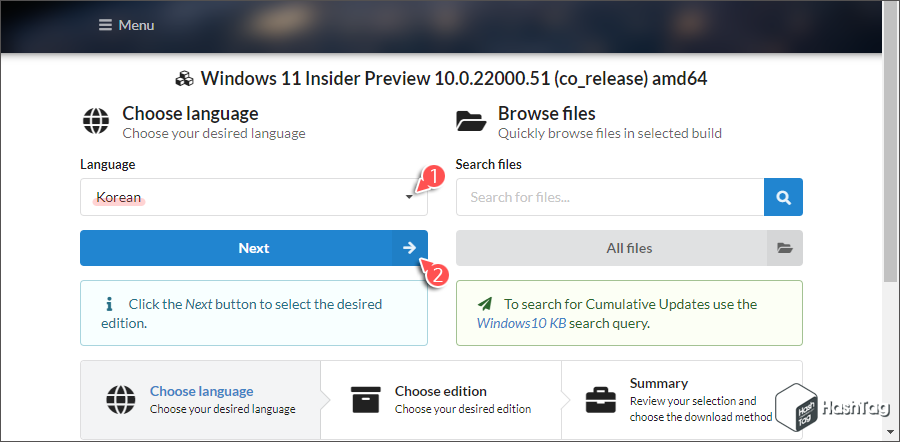Screen dimensions: 900x442
Task: Click the box icon in Choose edition step
Action: 367,400
